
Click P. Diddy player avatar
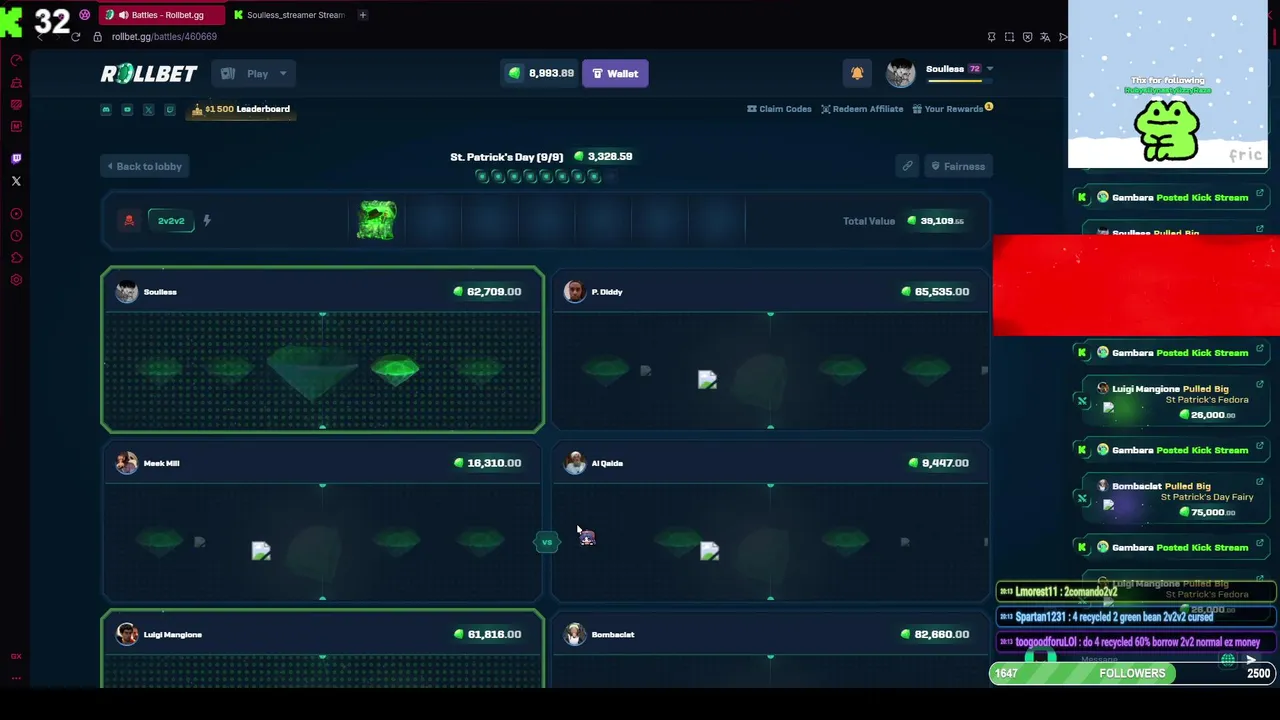[575, 291]
